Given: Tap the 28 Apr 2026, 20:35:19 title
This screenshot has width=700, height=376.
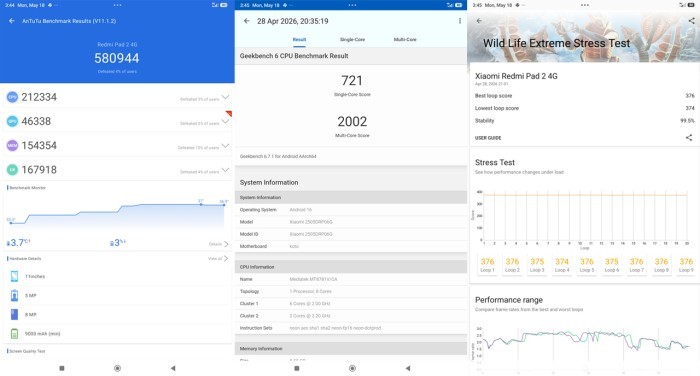Looking at the screenshot, I should tap(292, 21).
